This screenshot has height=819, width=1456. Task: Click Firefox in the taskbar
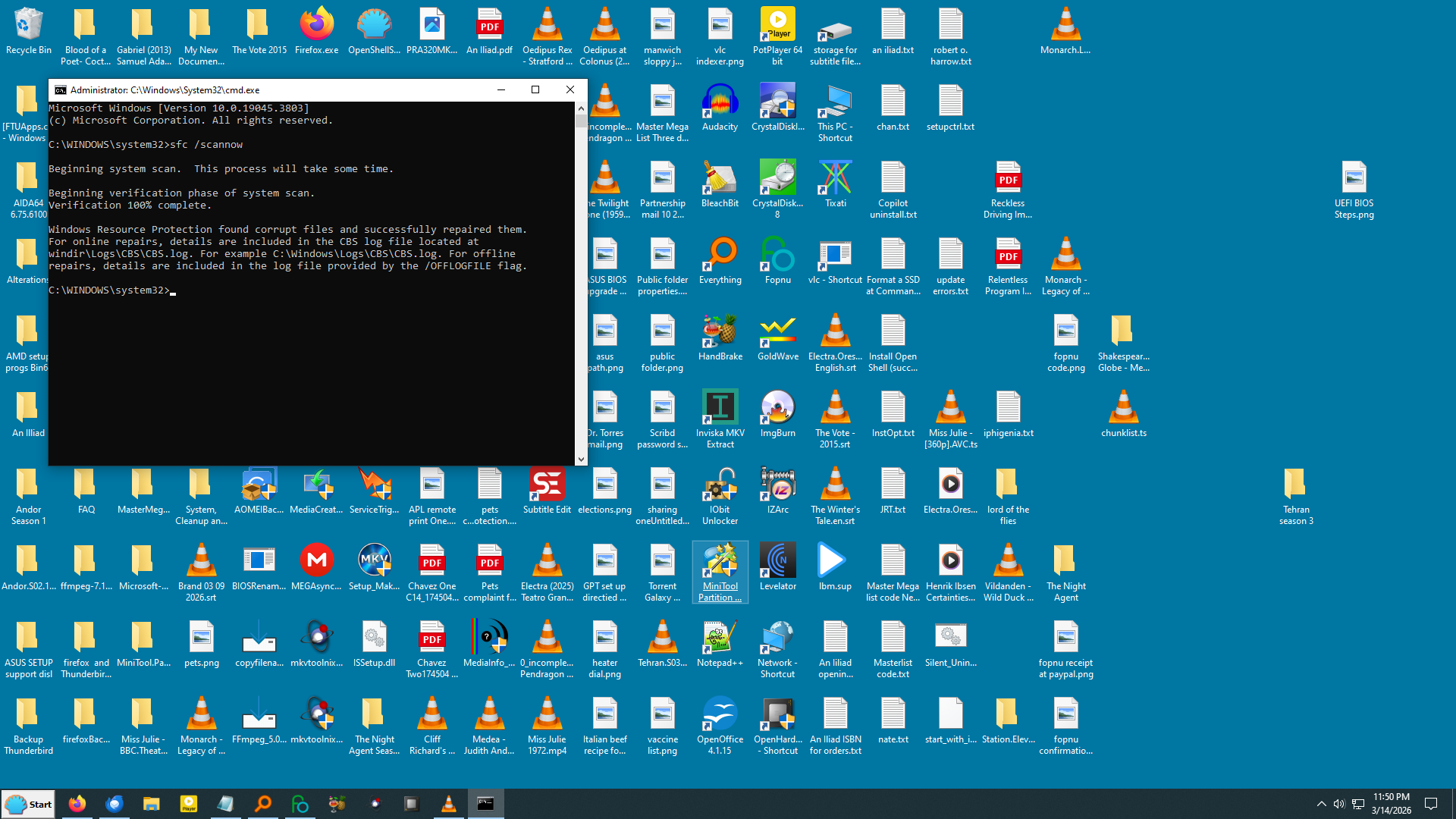click(77, 804)
